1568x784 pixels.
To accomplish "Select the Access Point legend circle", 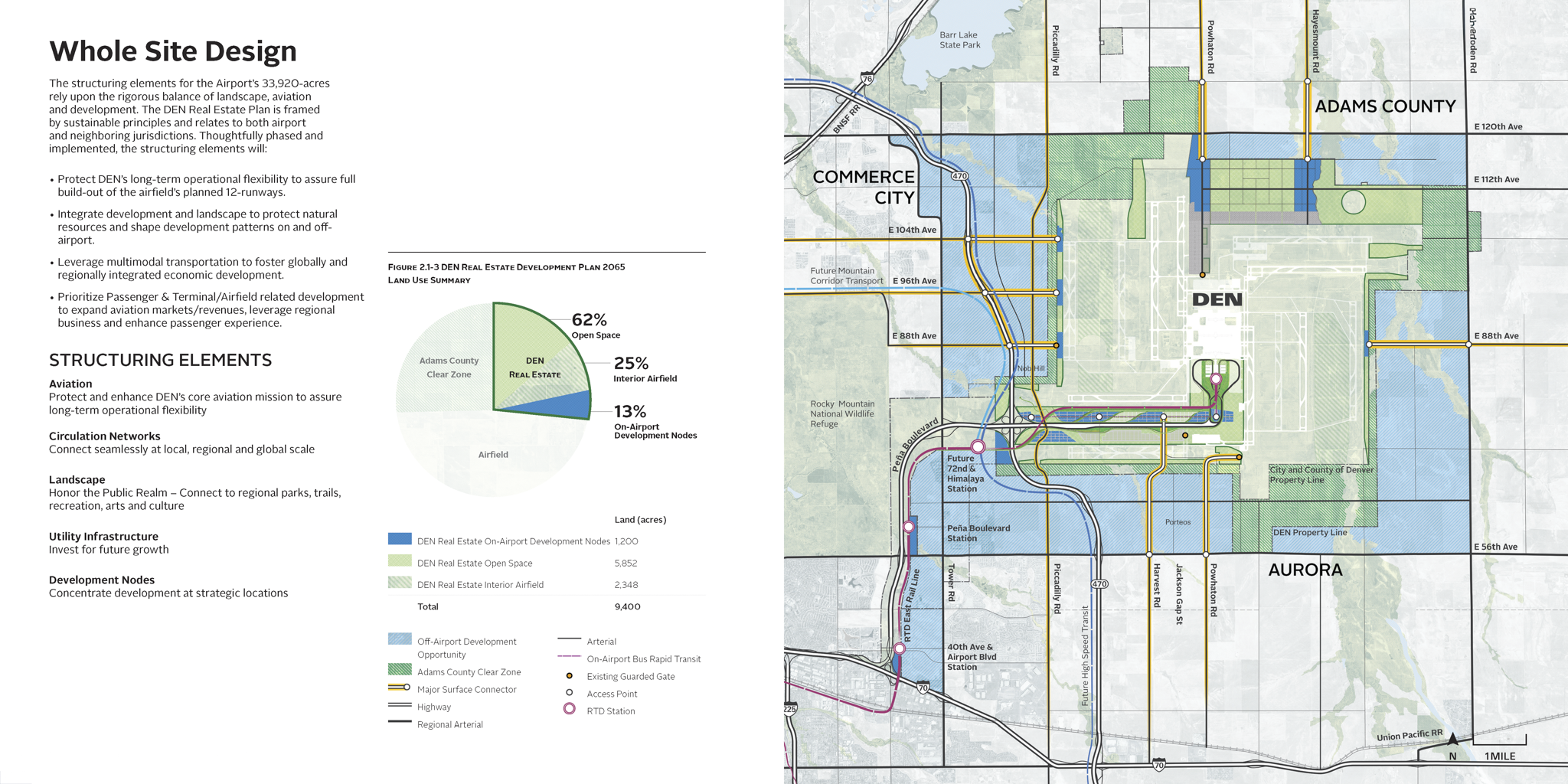I will click(568, 694).
